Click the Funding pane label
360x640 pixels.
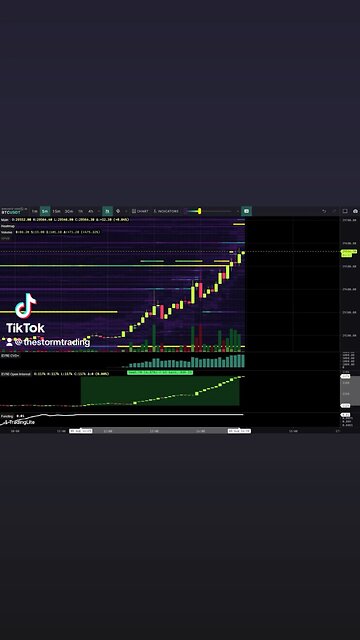point(7,416)
